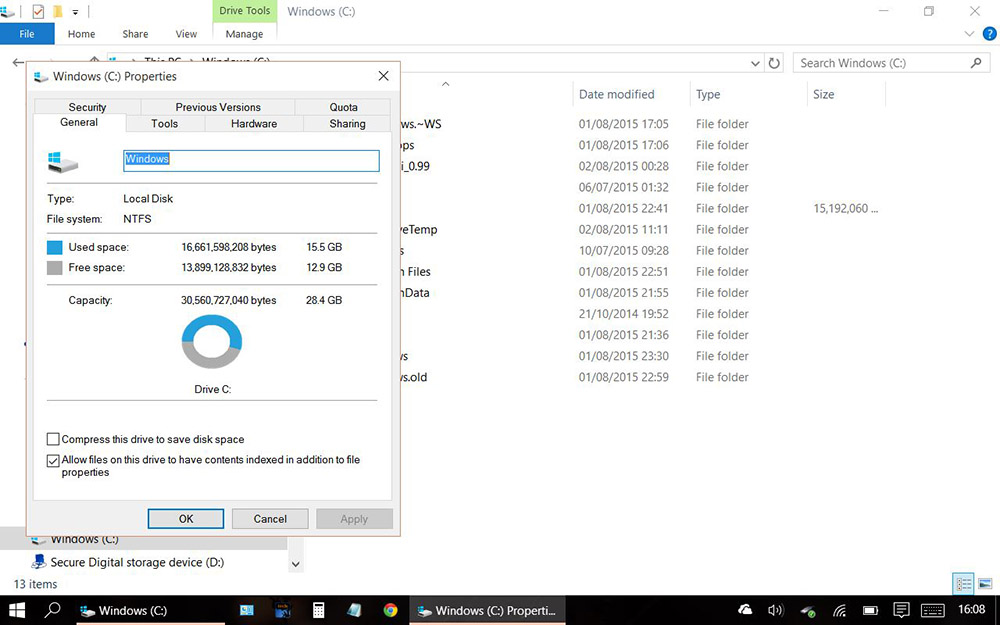Screen dimensions: 1000x625
Task: Click the Explorer refresh button
Action: coord(774,63)
